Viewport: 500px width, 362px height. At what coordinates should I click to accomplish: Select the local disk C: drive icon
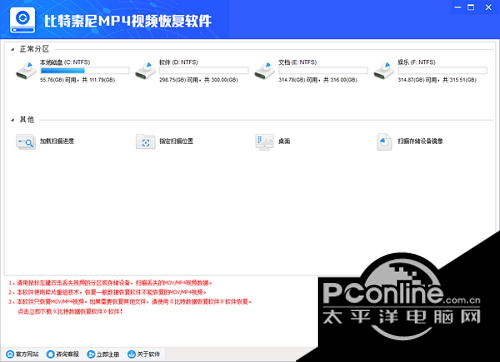[x=26, y=70]
